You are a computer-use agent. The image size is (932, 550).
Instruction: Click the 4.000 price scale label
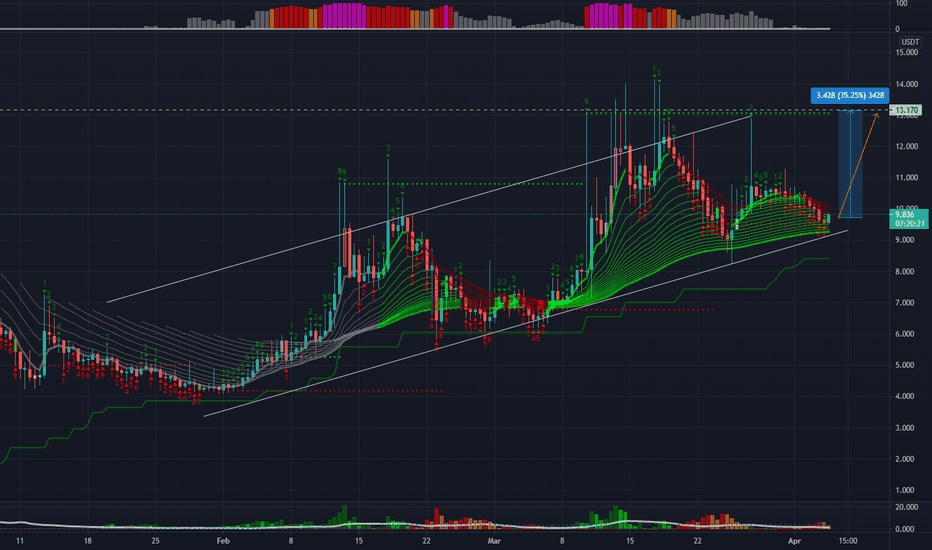point(907,397)
